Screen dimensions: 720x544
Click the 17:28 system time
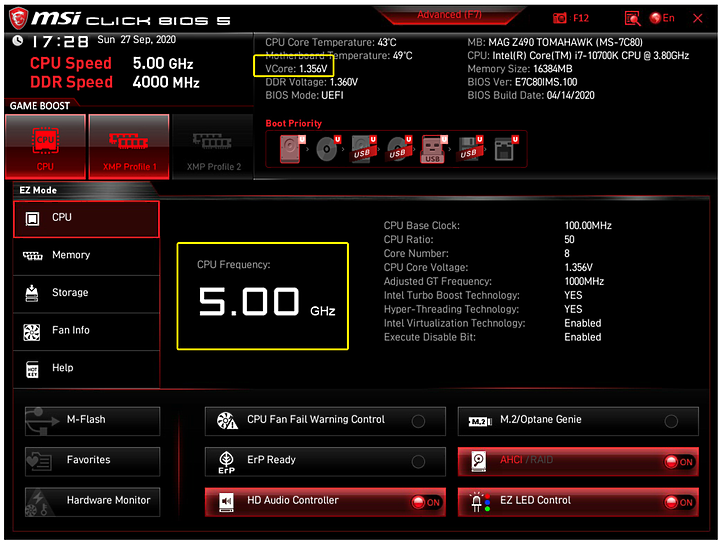pos(60,42)
